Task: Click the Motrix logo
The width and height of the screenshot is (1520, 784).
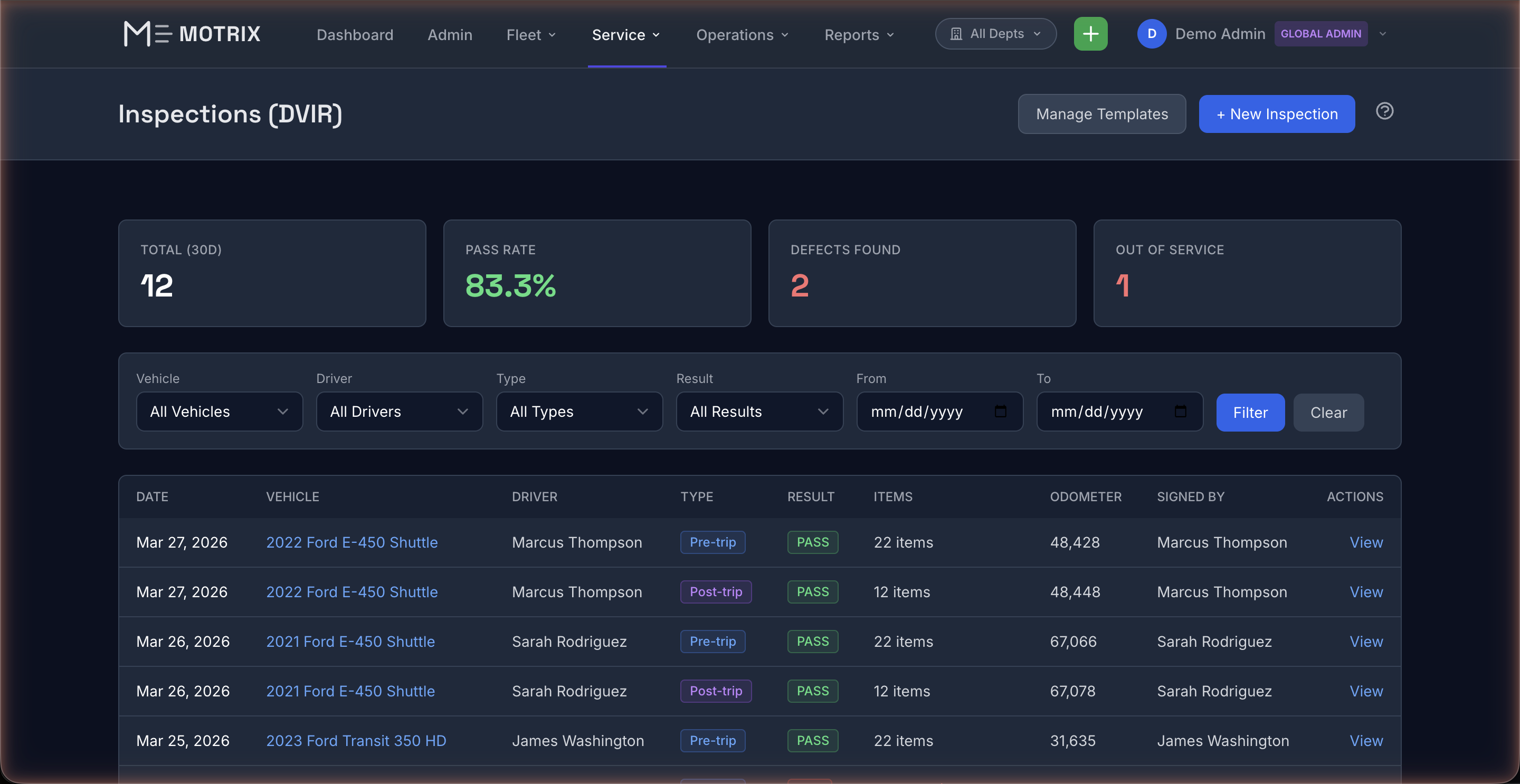Action: 192,34
